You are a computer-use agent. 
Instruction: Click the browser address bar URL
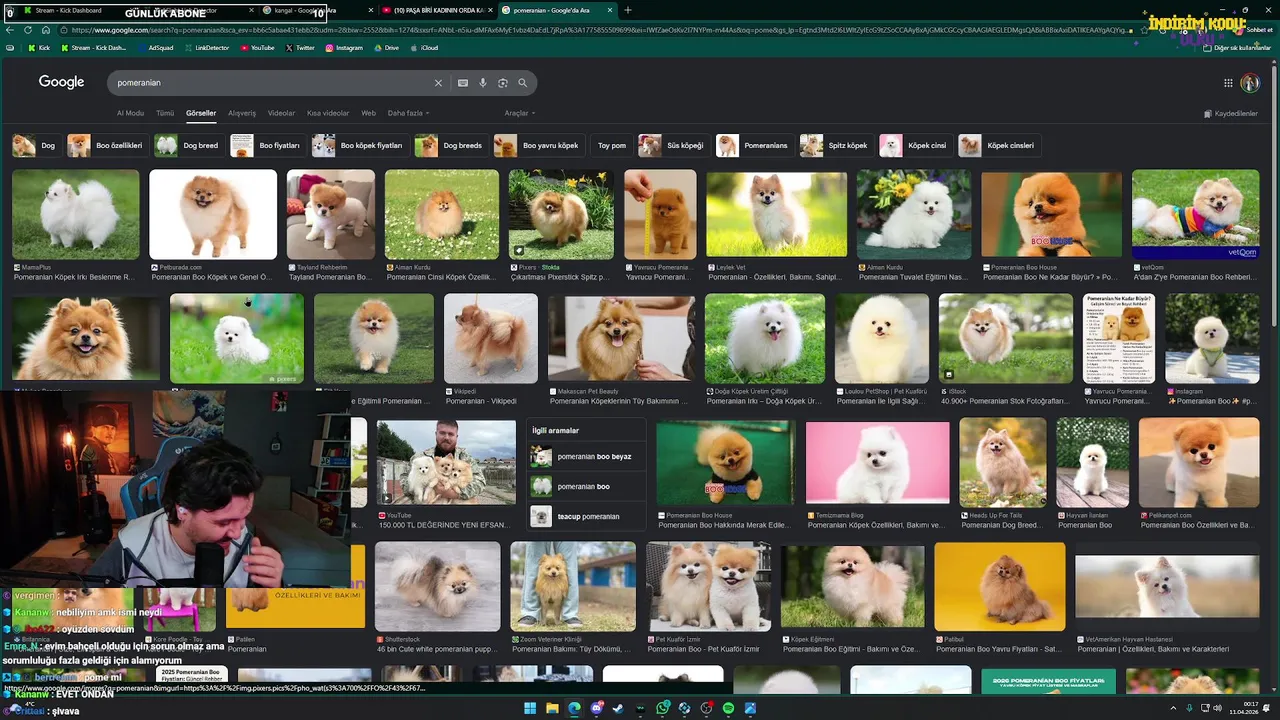pos(595,30)
